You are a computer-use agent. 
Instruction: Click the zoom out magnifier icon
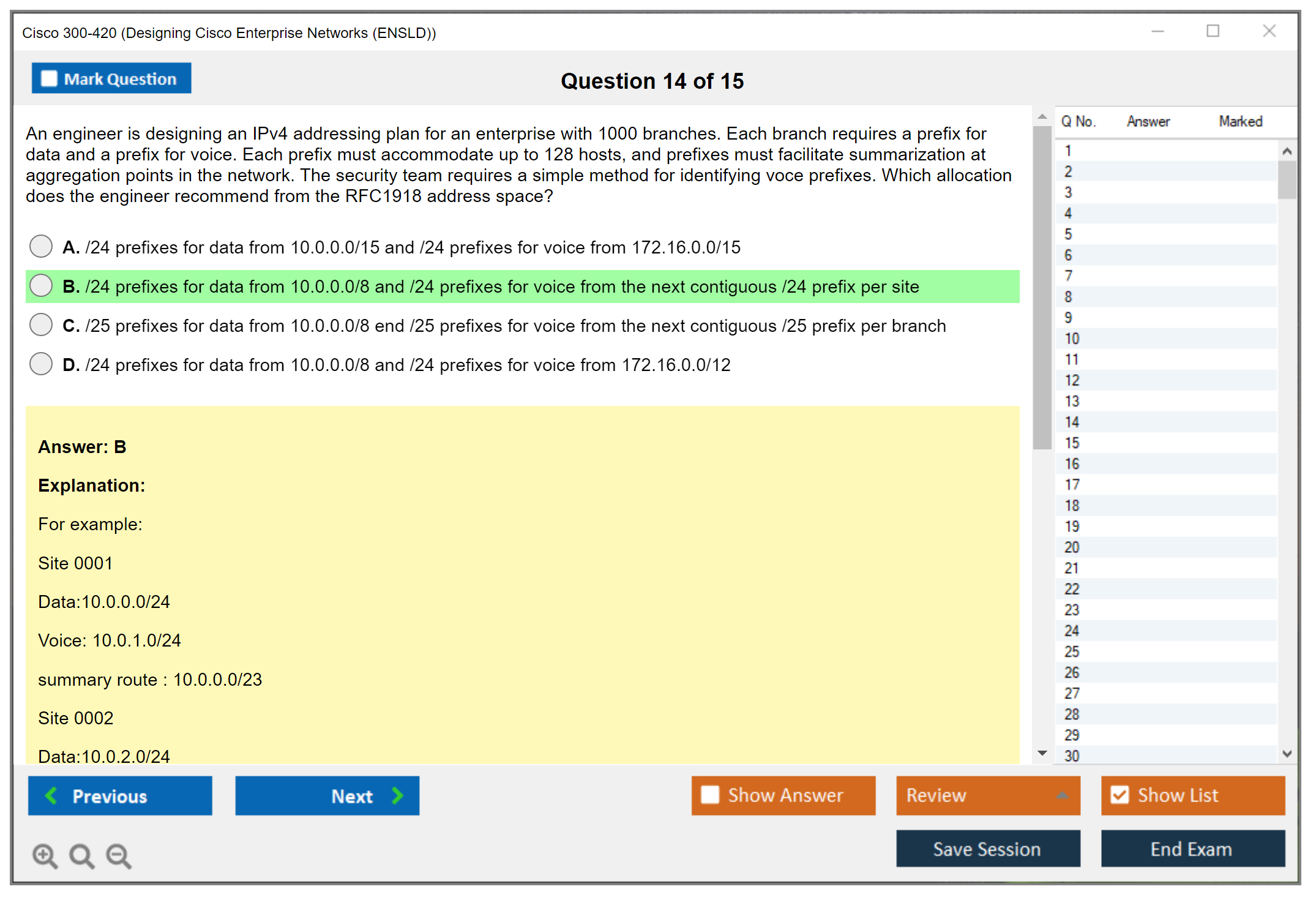tap(119, 855)
